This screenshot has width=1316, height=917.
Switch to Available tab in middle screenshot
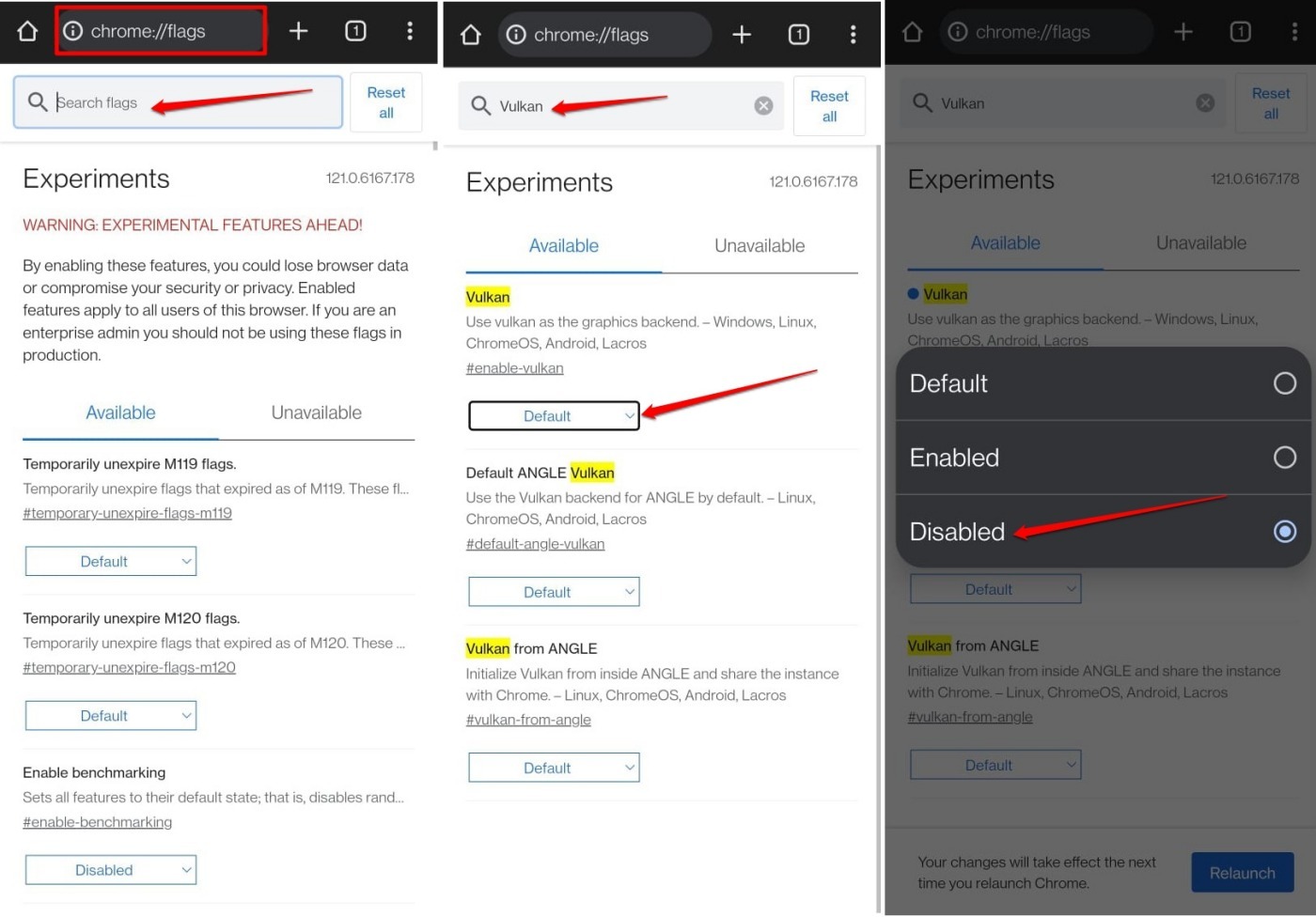tap(564, 246)
